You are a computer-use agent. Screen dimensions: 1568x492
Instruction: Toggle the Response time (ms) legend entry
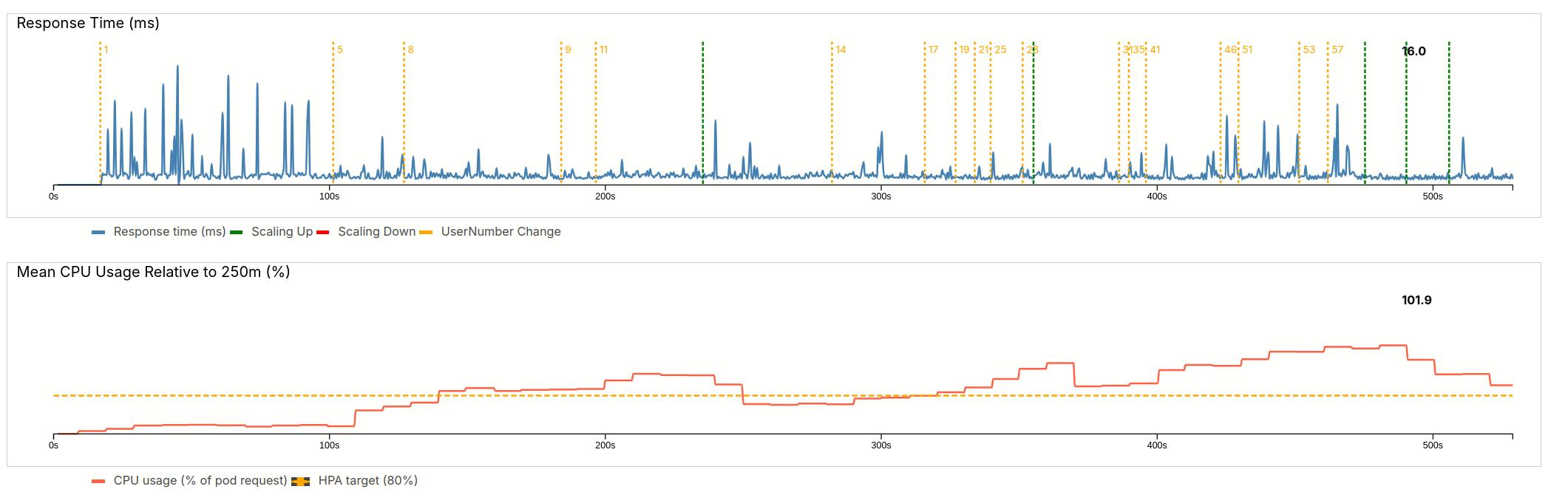click(169, 232)
